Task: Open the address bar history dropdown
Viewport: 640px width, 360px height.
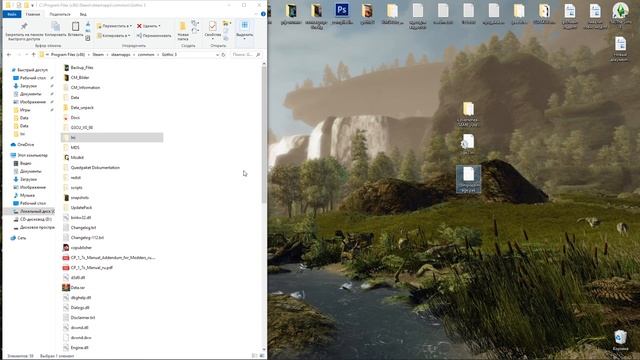Action: 217,55
